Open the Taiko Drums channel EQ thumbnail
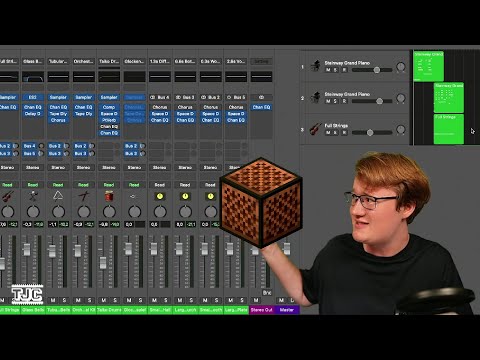 pyautogui.click(x=109, y=77)
